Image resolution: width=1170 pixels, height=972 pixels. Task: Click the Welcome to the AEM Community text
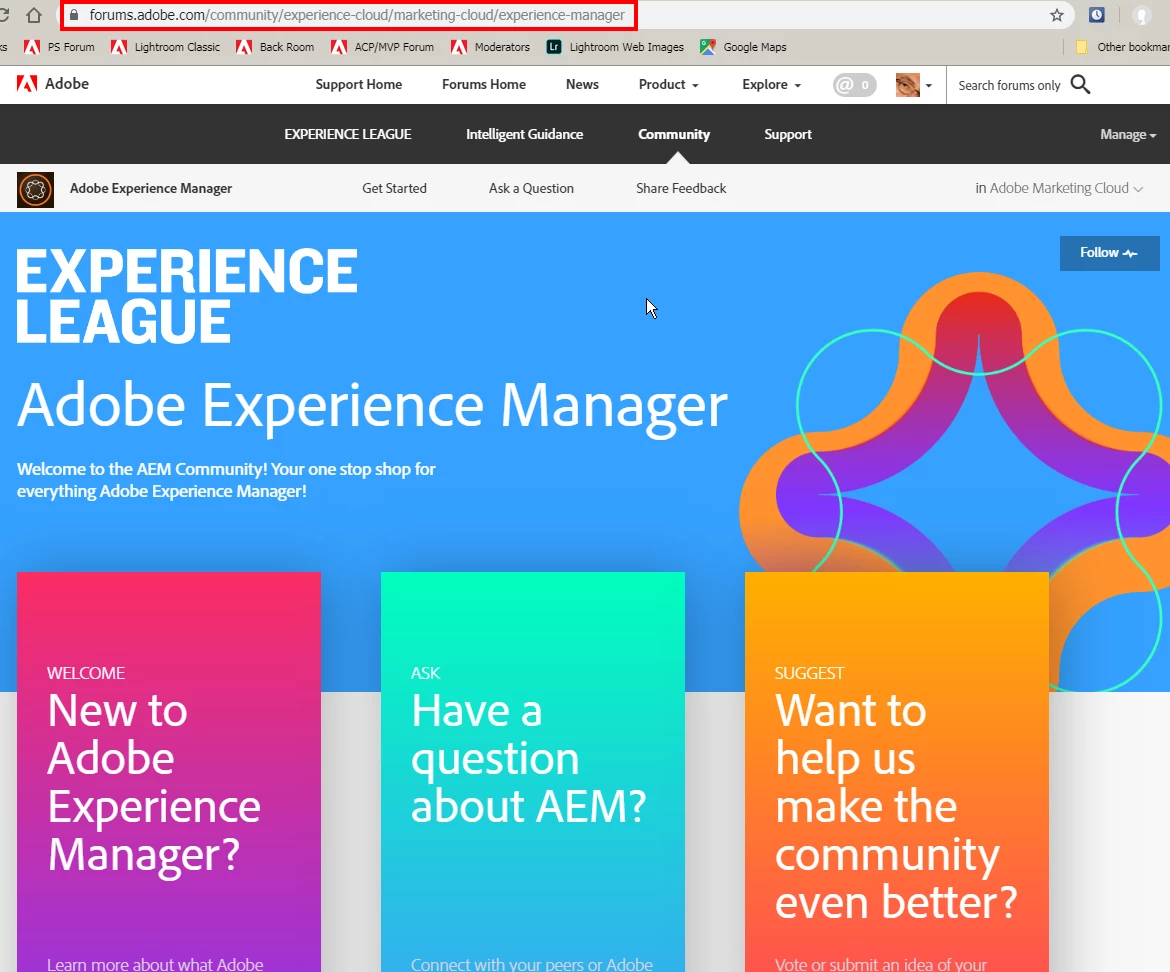226,480
